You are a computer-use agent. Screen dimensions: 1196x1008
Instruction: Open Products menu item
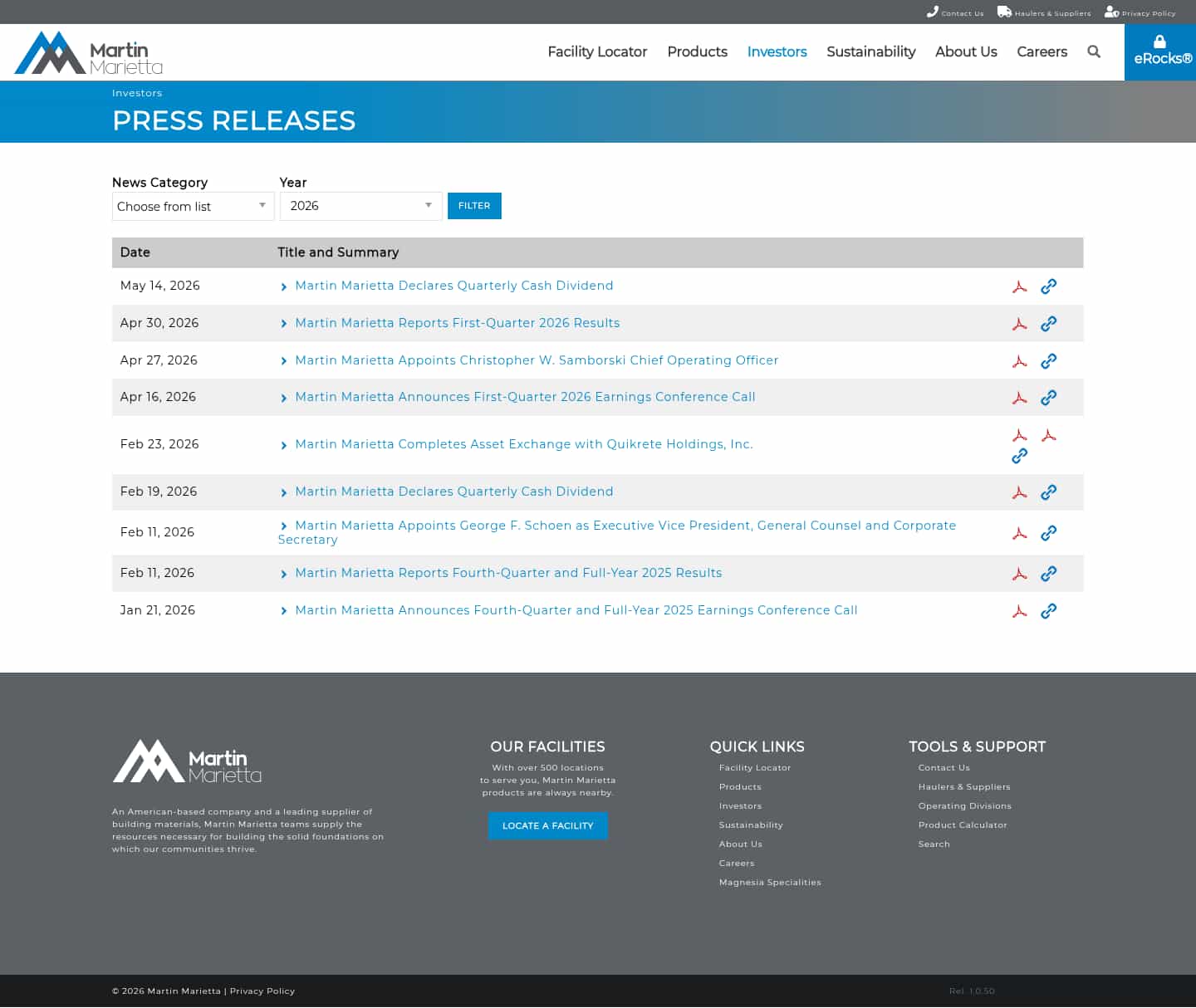point(697,51)
